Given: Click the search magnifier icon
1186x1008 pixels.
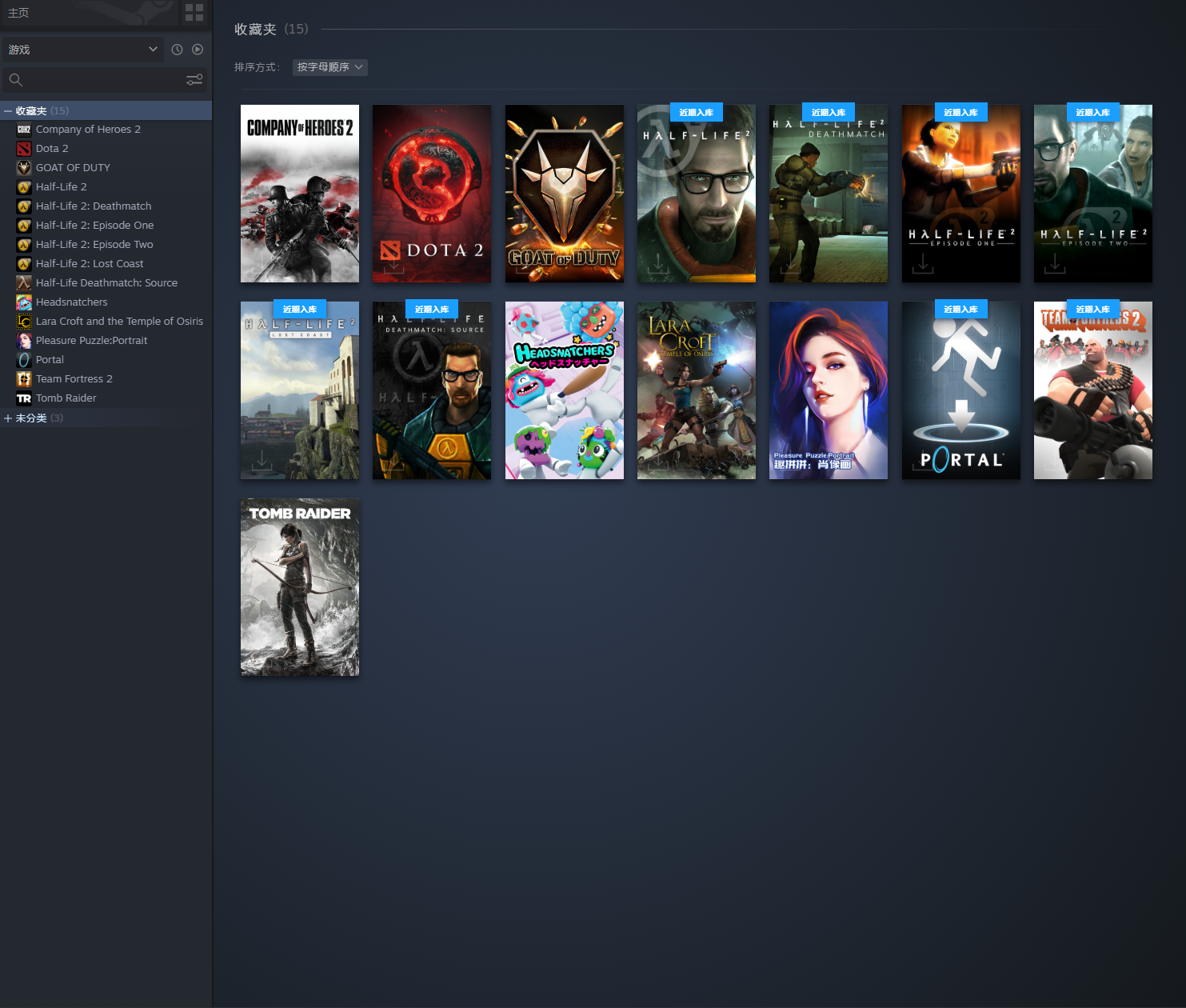Looking at the screenshot, I should [x=16, y=79].
